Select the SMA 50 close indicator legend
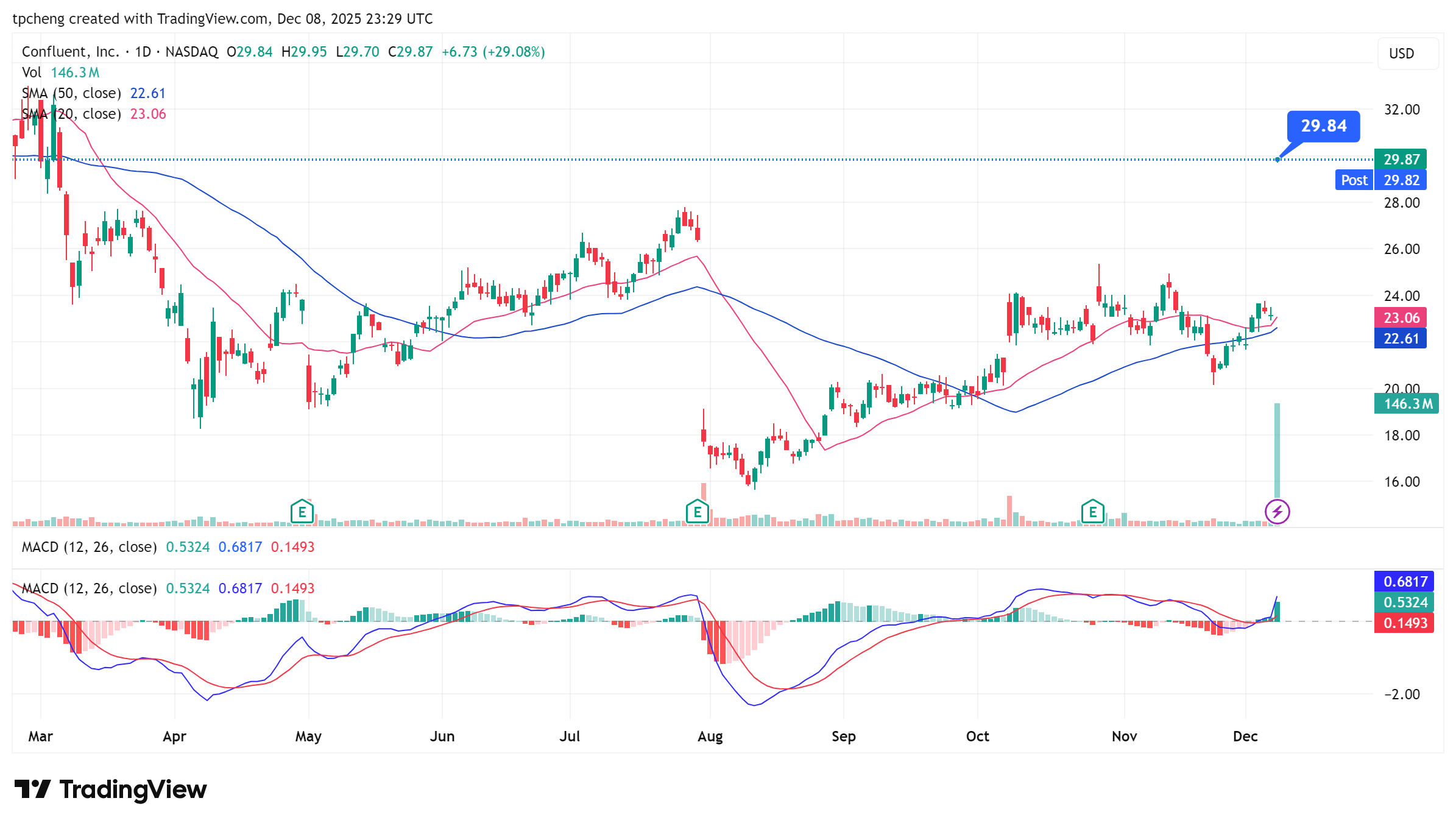This screenshot has width=1456, height=826. (71, 93)
